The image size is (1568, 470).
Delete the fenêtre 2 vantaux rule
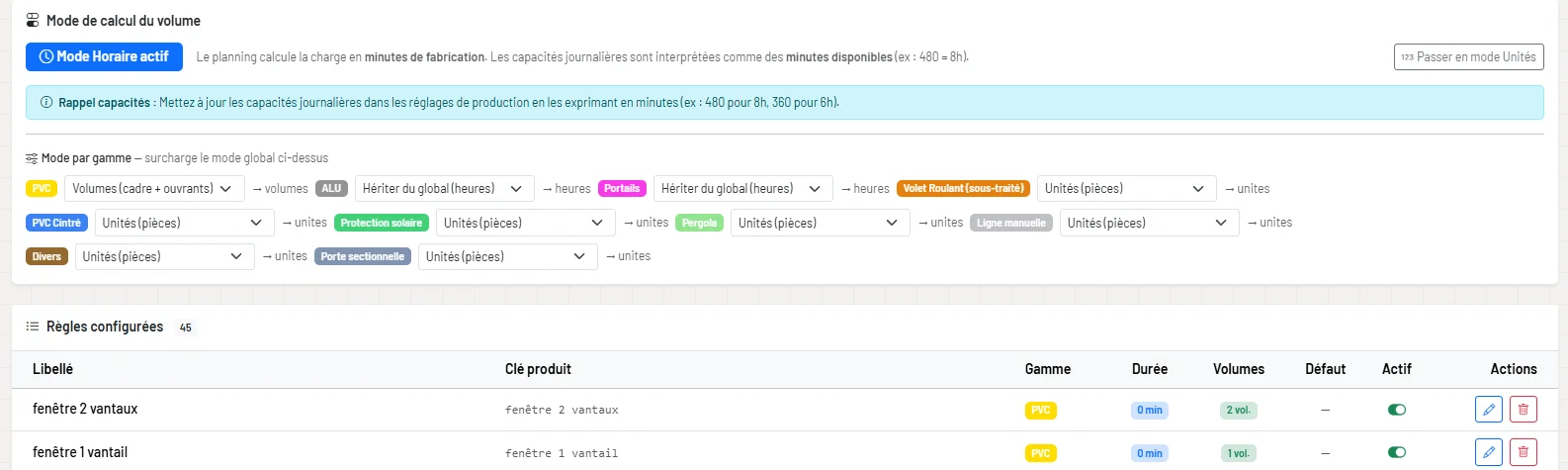point(1524,409)
